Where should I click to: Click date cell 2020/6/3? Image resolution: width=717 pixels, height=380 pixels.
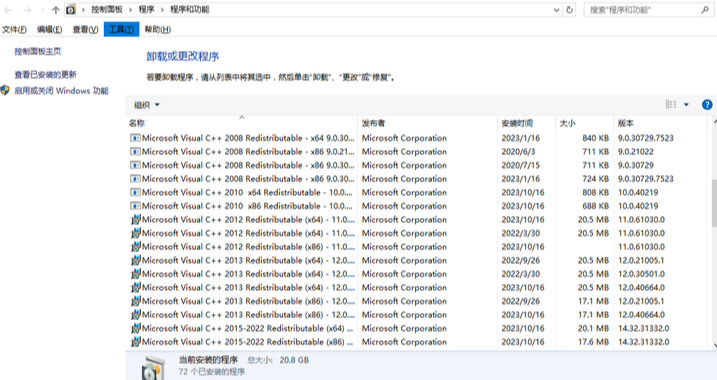tap(518, 151)
